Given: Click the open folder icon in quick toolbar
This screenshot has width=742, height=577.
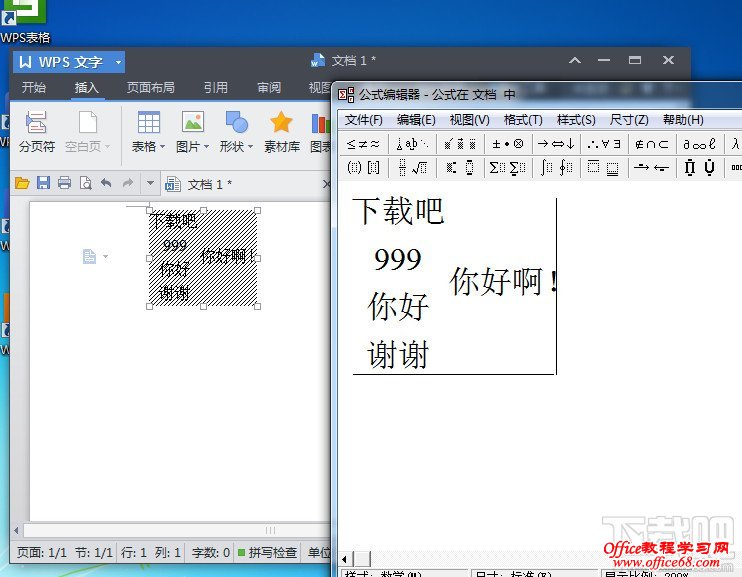Looking at the screenshot, I should (x=22, y=183).
